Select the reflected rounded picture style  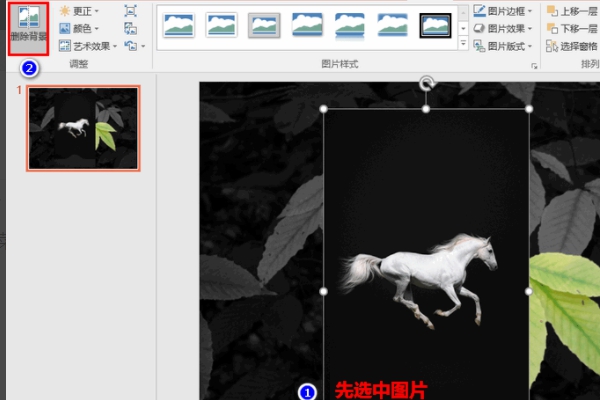point(349,26)
